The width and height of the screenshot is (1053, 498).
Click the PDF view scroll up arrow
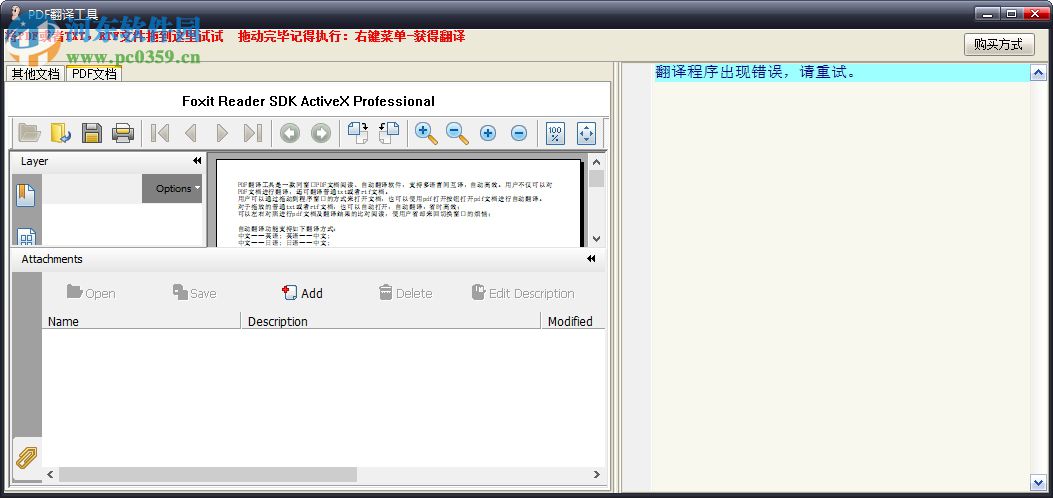point(596,162)
